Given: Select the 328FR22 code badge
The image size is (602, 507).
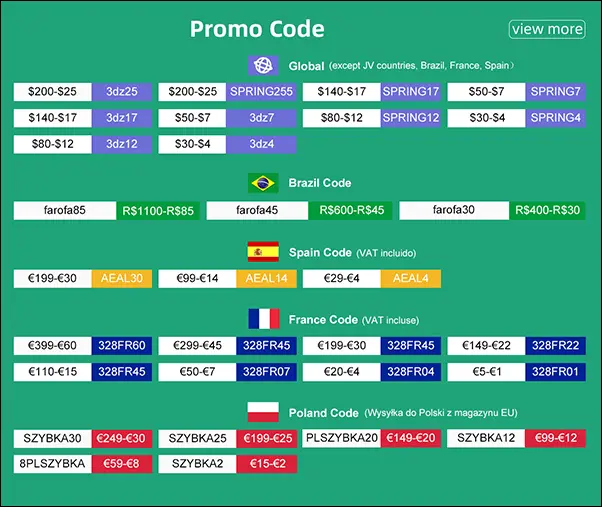Looking at the screenshot, I should 556,346.
